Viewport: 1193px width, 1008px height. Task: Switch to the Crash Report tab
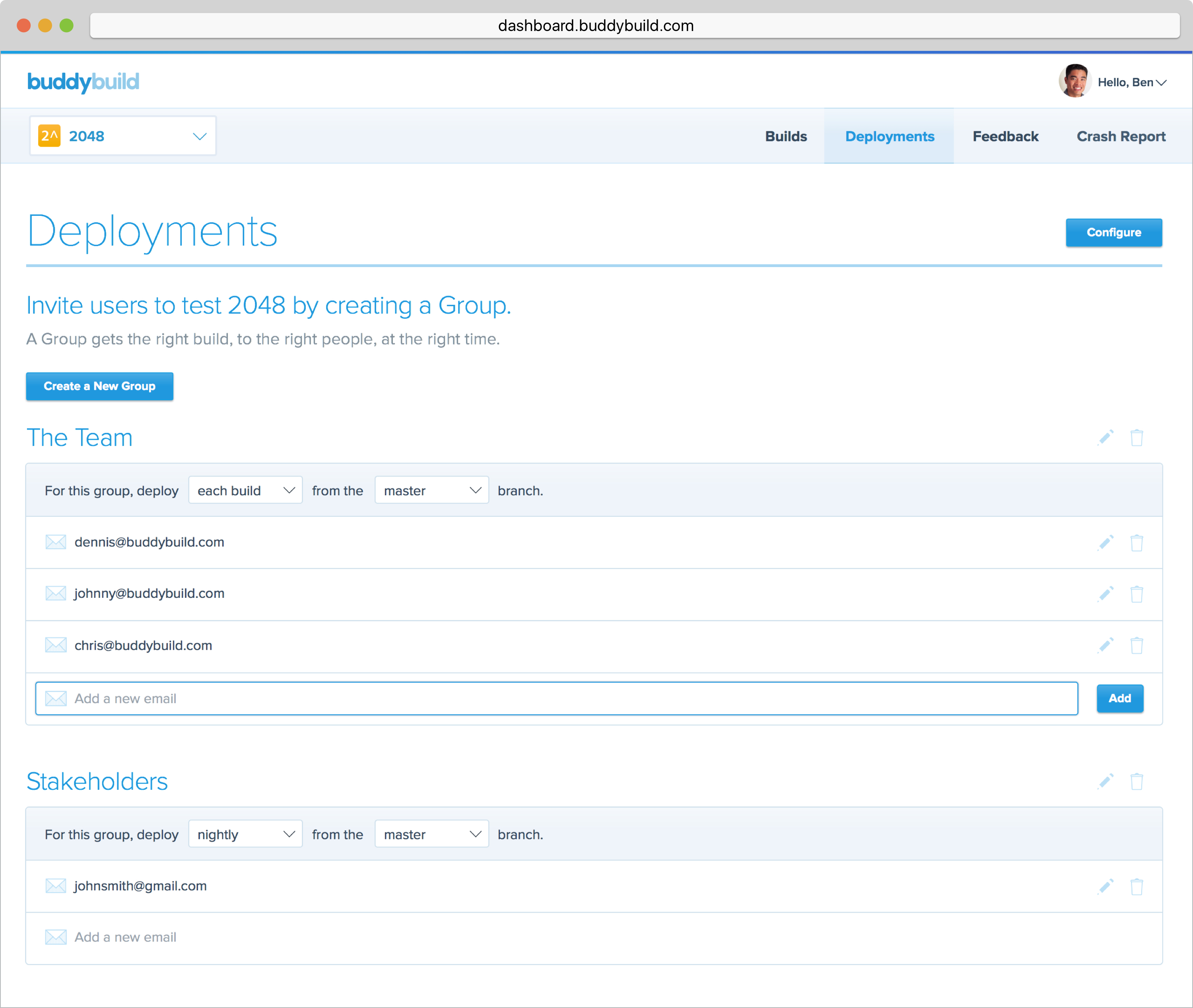pyautogui.click(x=1120, y=136)
